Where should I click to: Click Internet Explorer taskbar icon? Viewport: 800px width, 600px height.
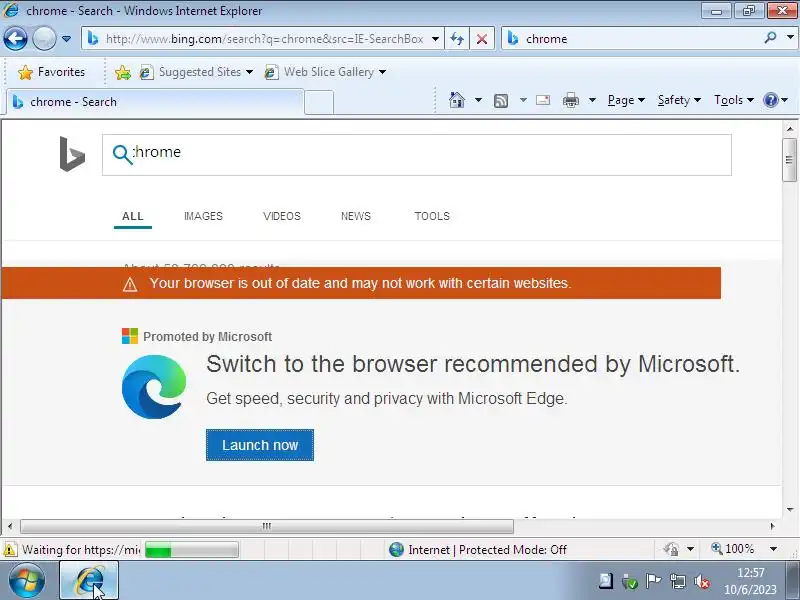click(89, 581)
